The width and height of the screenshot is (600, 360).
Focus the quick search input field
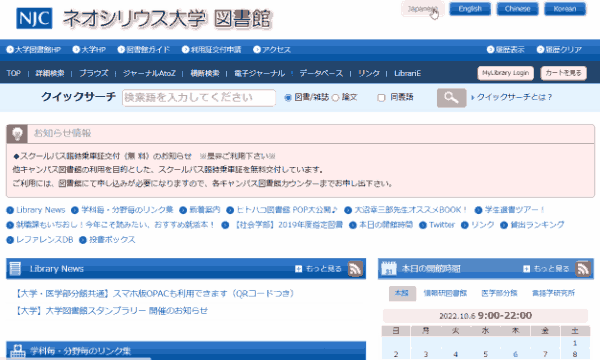click(199, 98)
